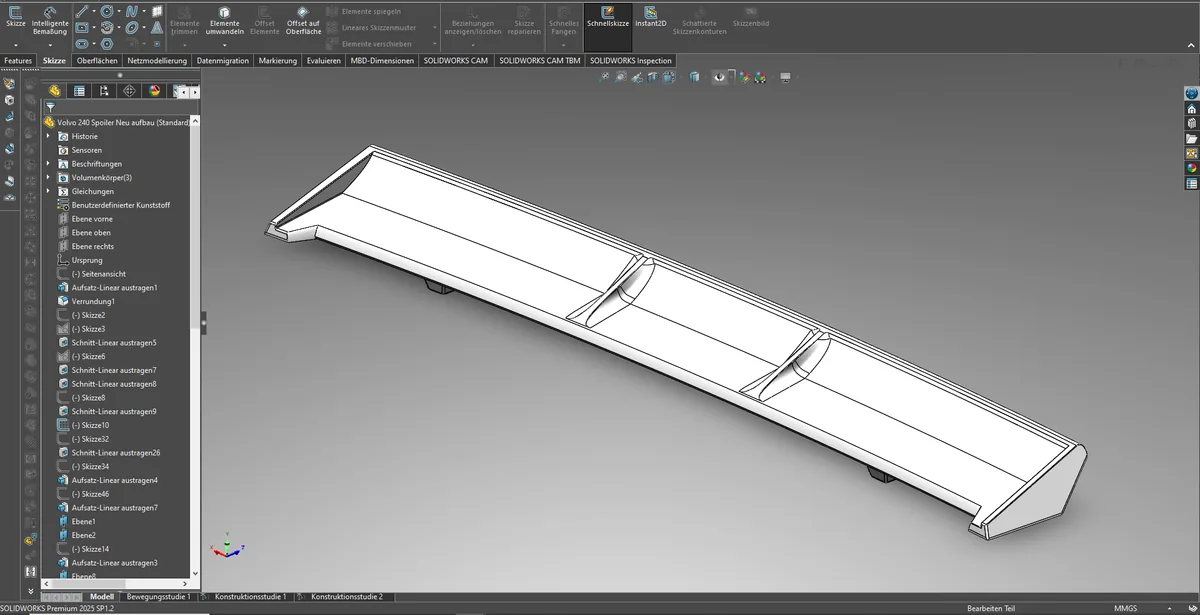Switch to the Oberflächen ribbon tab

tap(97, 61)
